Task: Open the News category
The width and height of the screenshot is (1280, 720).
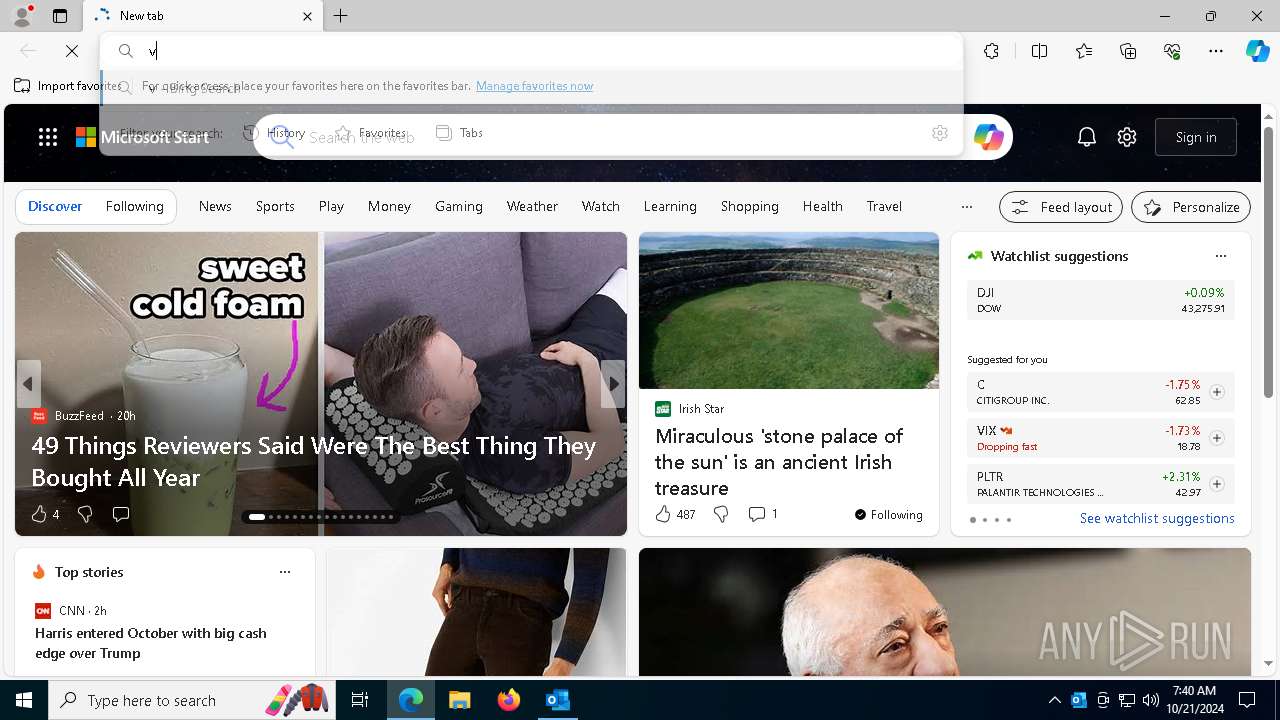Action: pyautogui.click(x=215, y=206)
